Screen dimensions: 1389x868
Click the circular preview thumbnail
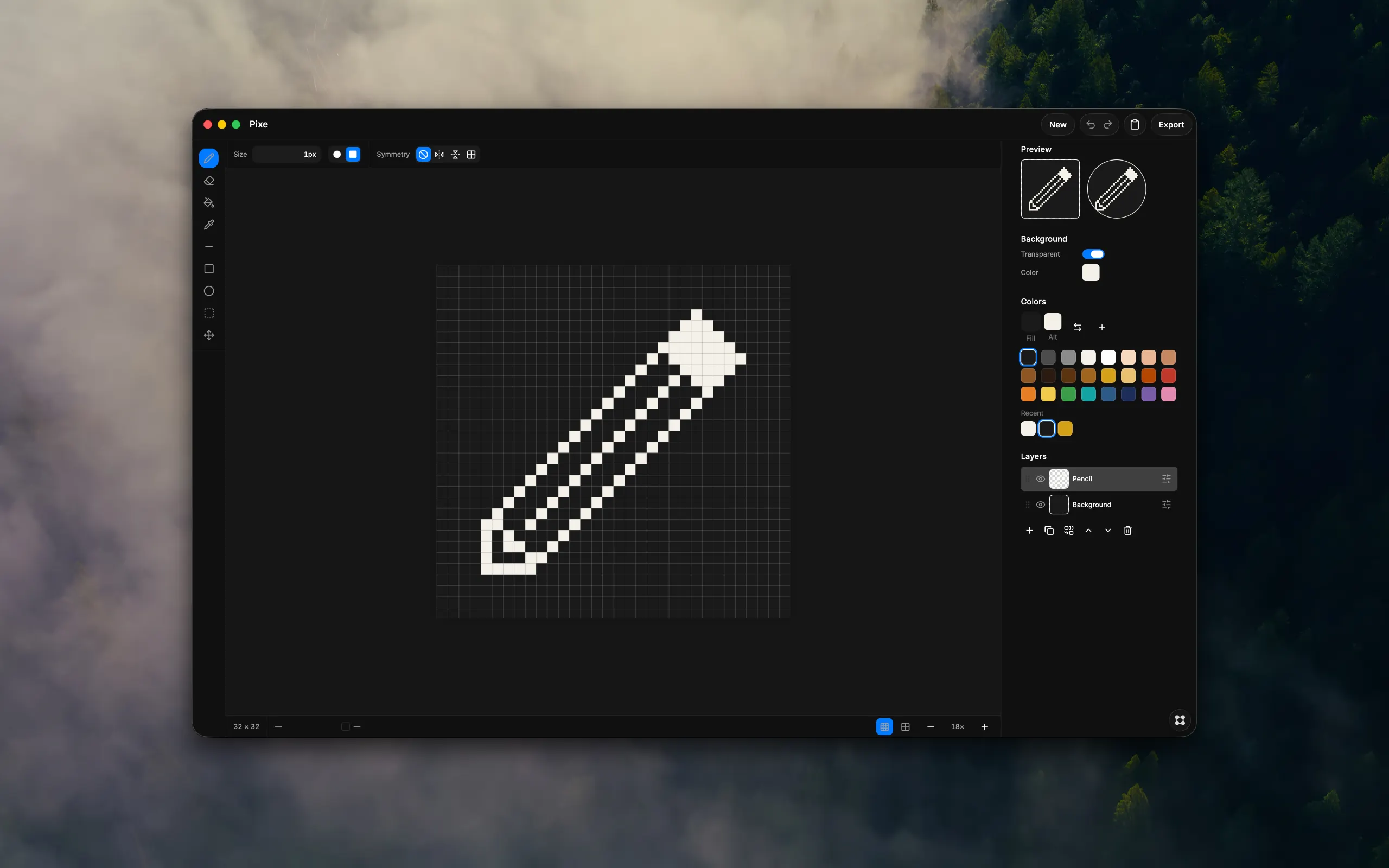[1117, 189]
